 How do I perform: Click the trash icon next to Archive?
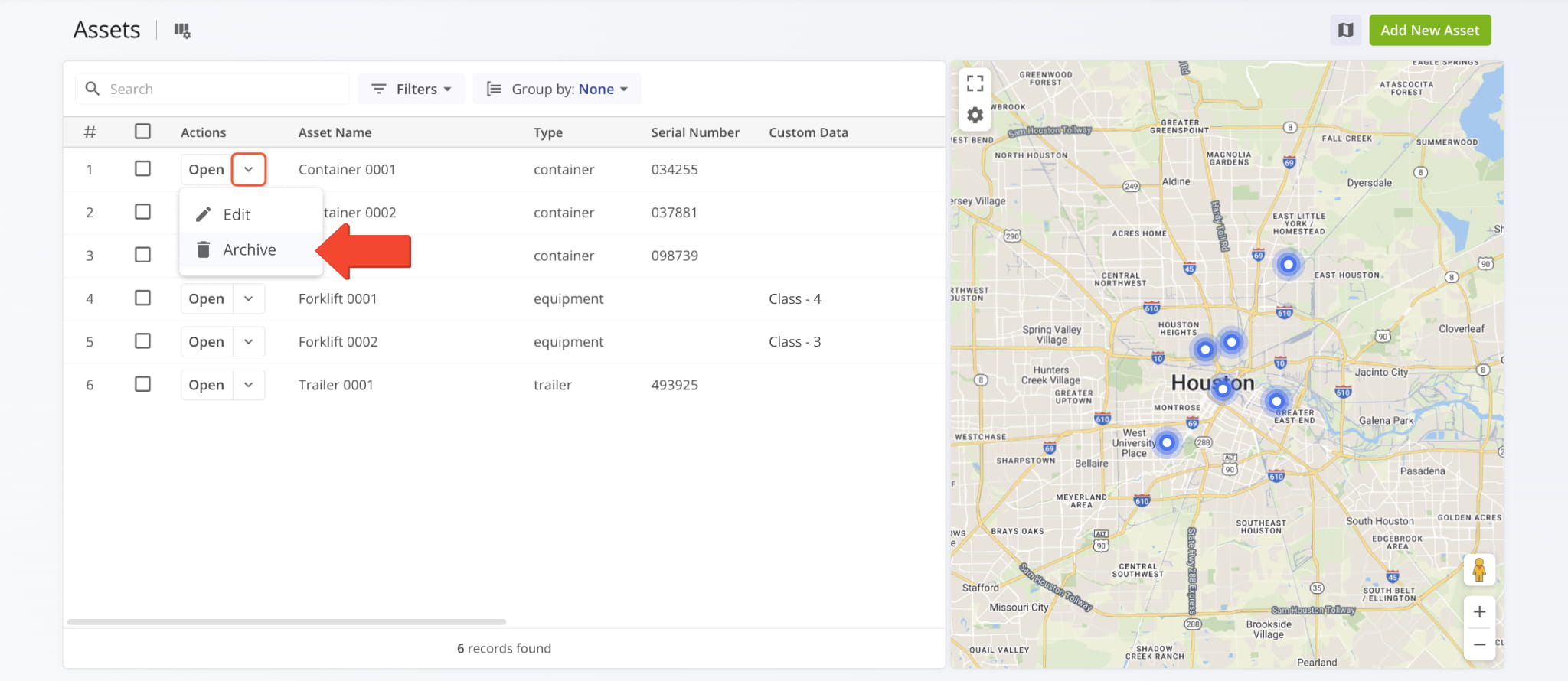(203, 249)
